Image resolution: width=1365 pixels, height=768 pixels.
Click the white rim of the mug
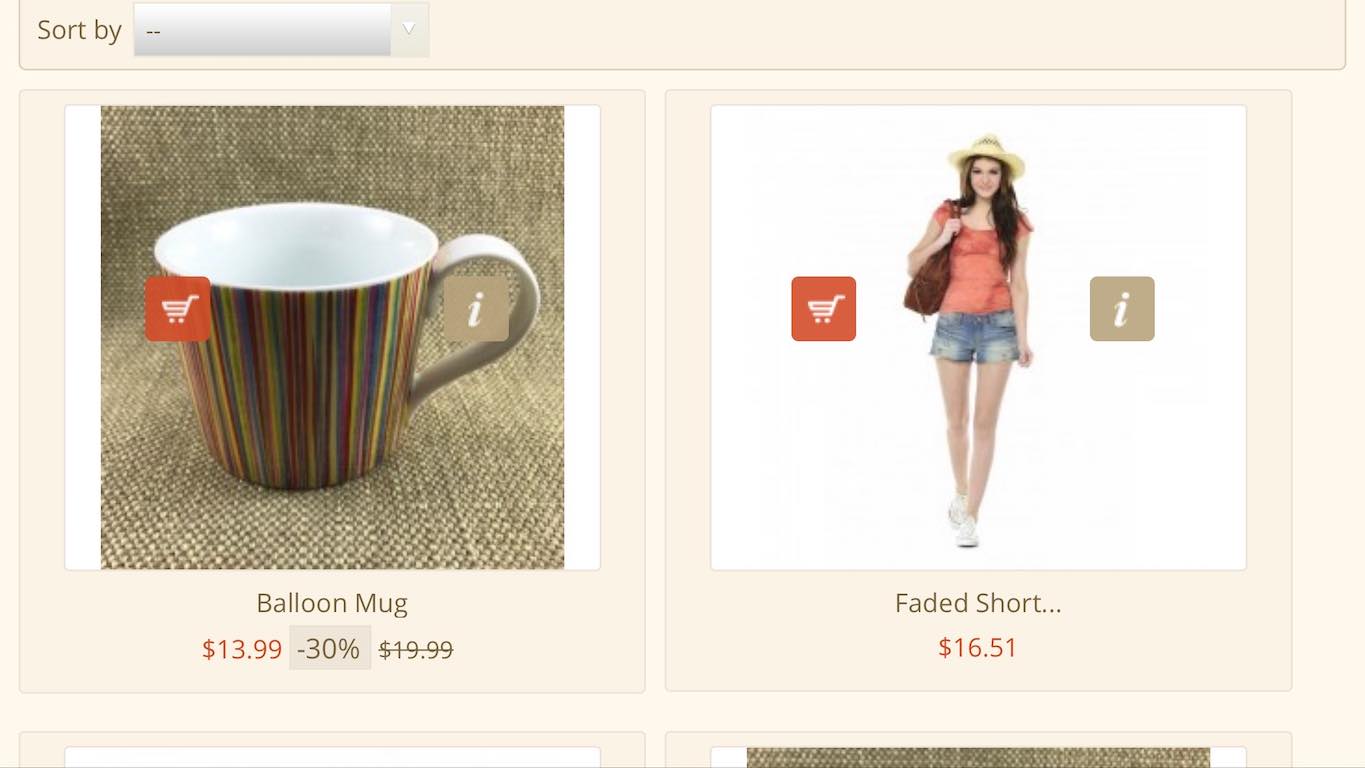point(296,244)
